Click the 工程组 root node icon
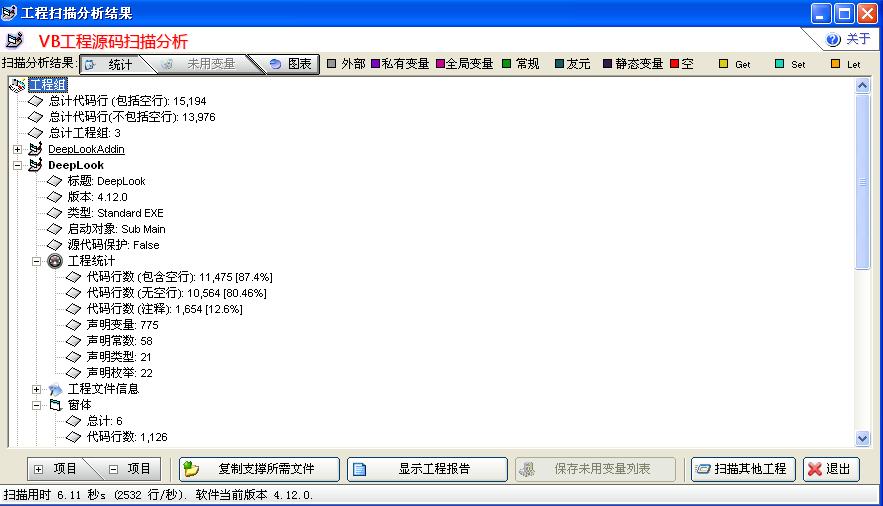The height and width of the screenshot is (506, 883). click(x=17, y=85)
